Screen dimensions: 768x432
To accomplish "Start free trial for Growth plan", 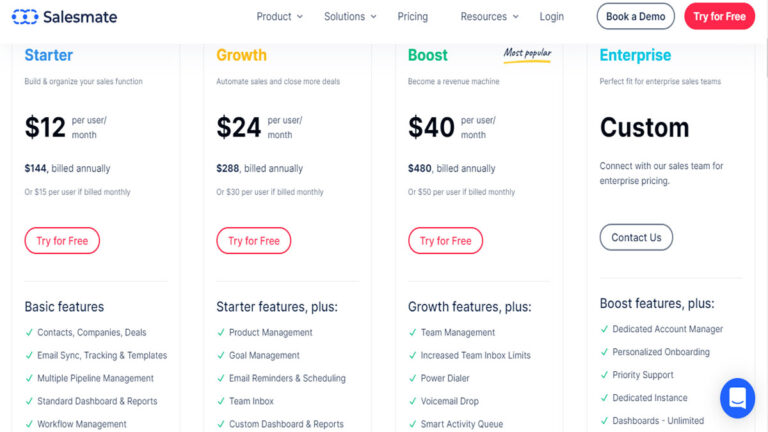I will [x=254, y=241].
